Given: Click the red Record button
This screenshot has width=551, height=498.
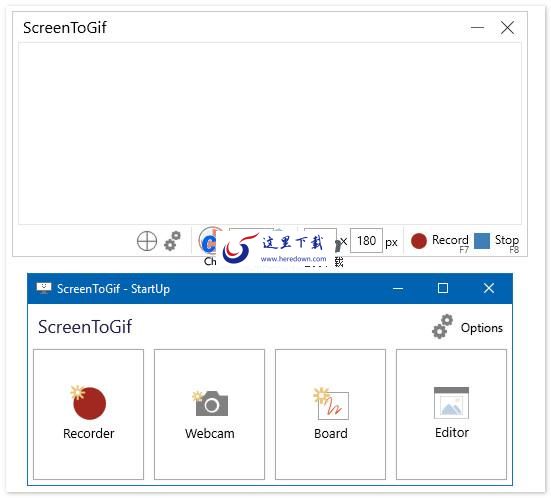Looking at the screenshot, I should 440,241.
